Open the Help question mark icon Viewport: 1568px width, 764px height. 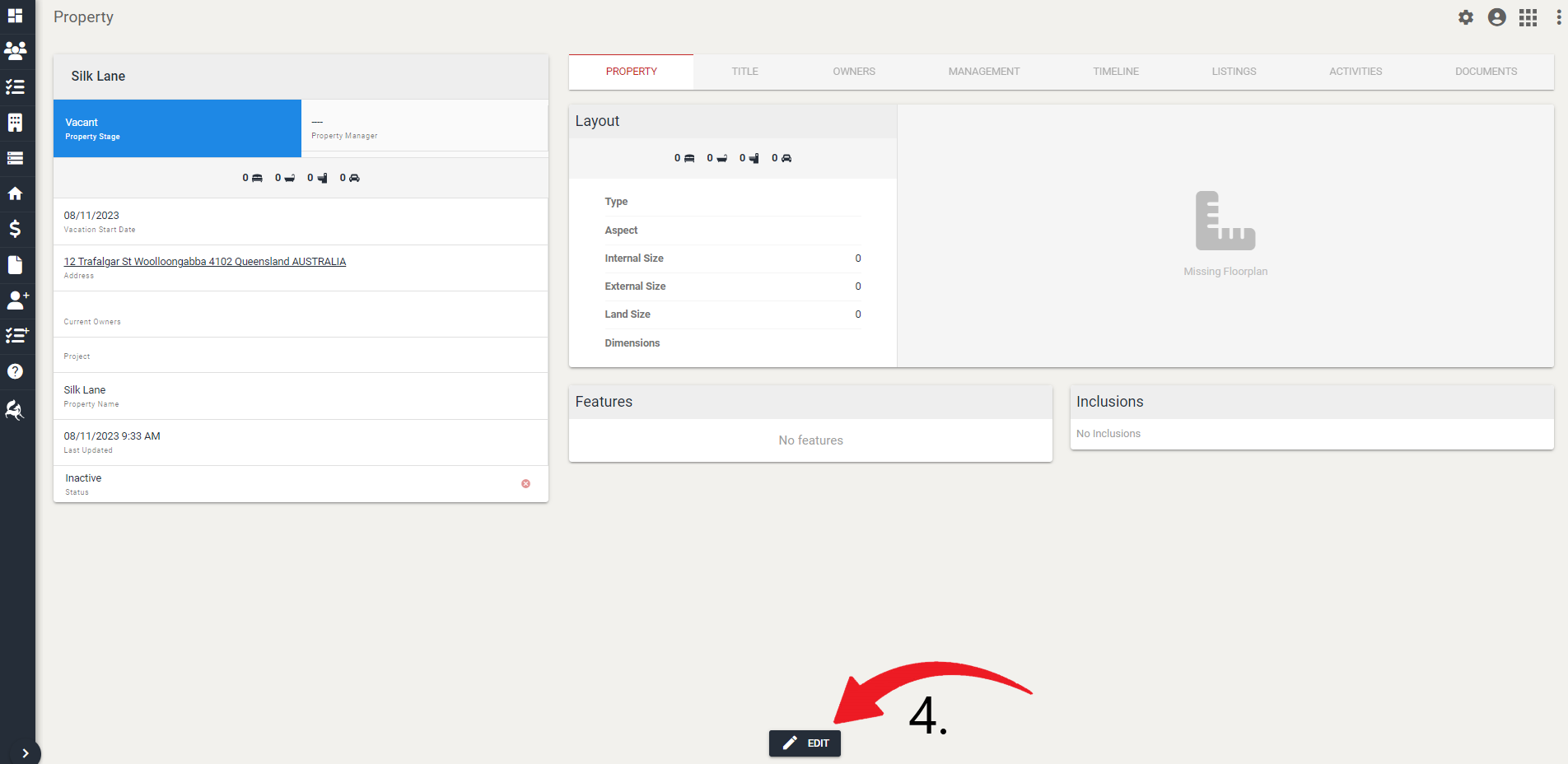pos(16,371)
